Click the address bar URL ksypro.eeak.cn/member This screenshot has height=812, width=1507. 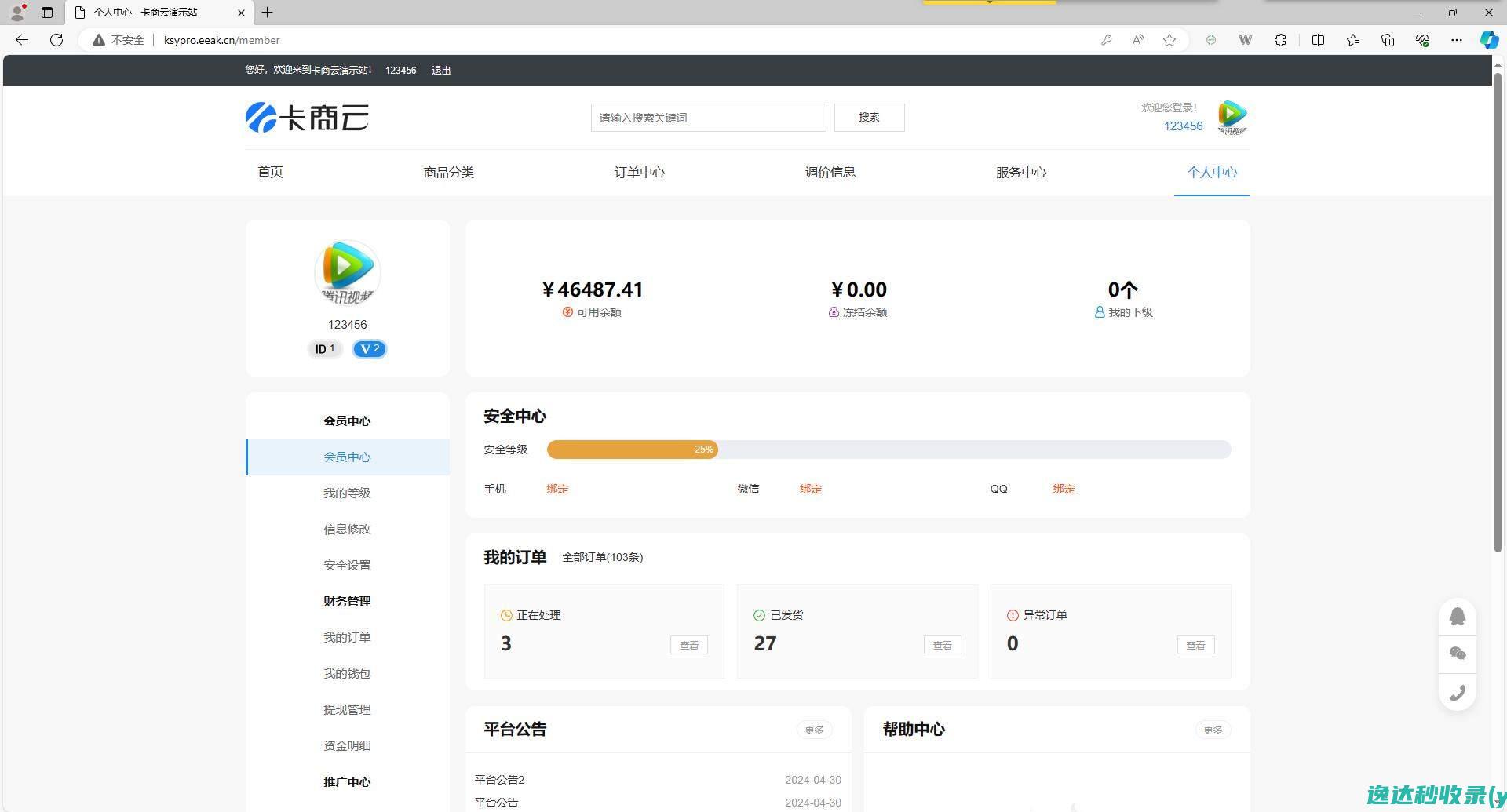click(221, 40)
